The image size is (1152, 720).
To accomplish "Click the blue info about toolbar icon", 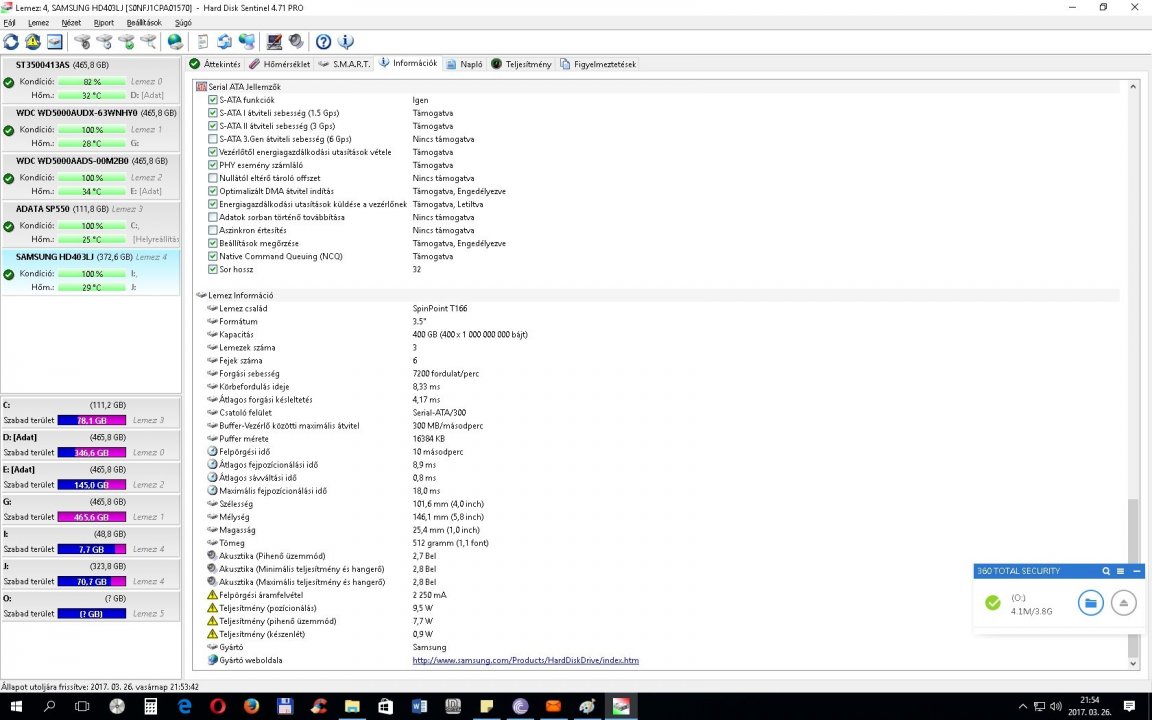I will pyautogui.click(x=345, y=42).
